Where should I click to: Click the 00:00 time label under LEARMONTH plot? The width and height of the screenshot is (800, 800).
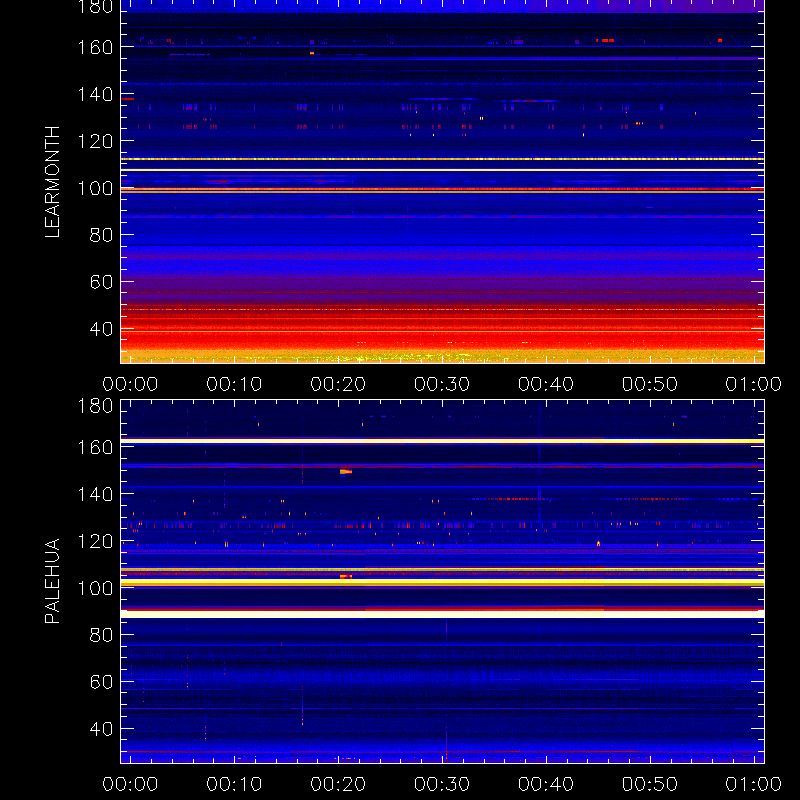point(130,384)
